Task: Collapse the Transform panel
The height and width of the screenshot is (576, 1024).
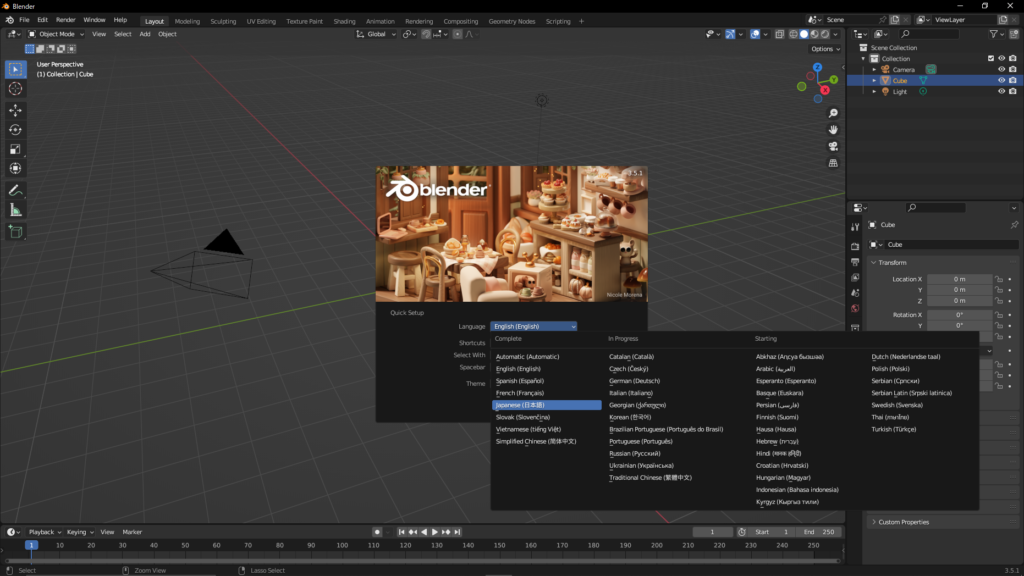Action: [874, 263]
